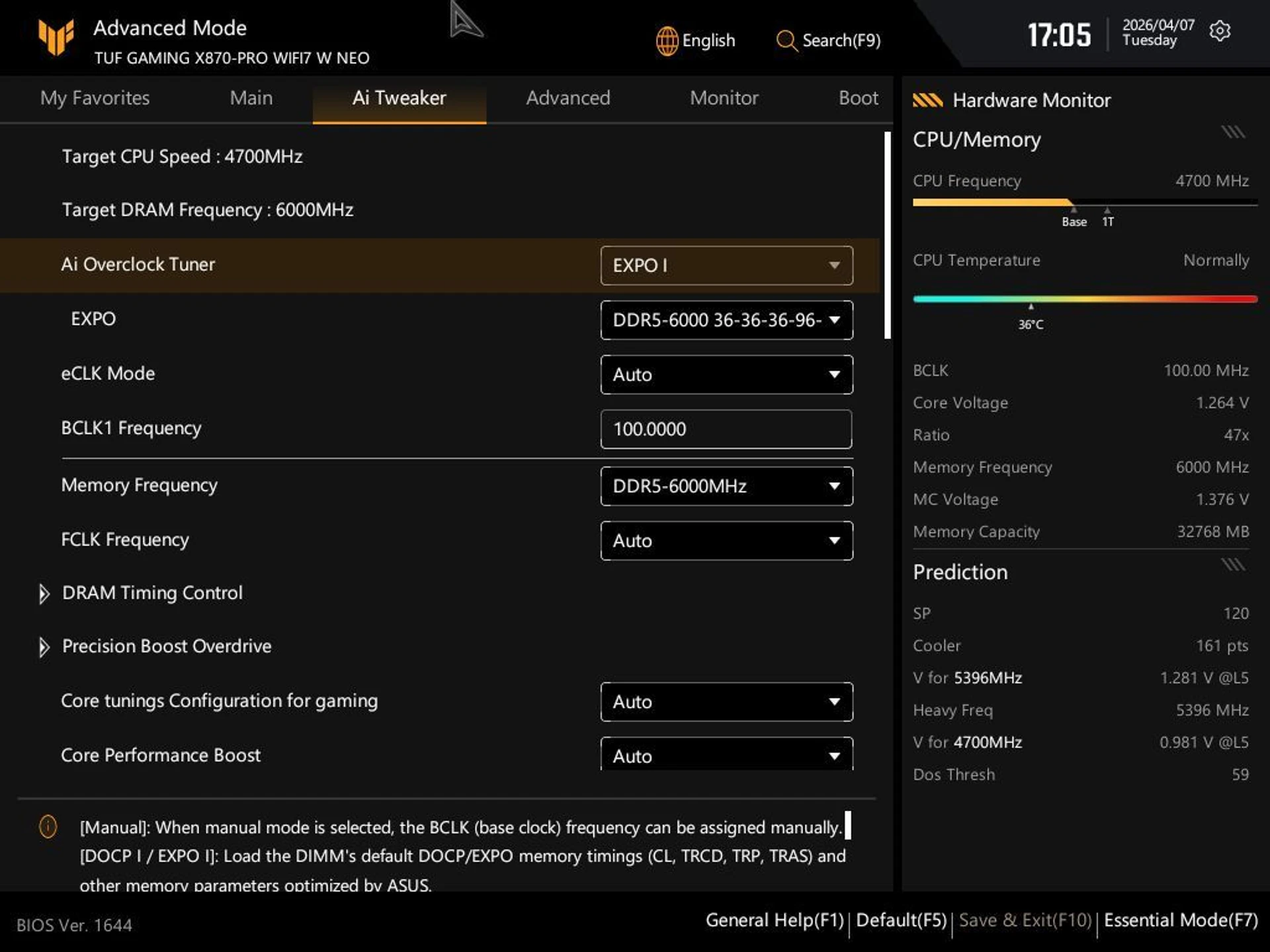Screen dimensions: 1270x952
Task: Click the settings list vertical scrollbar
Action: (888, 235)
